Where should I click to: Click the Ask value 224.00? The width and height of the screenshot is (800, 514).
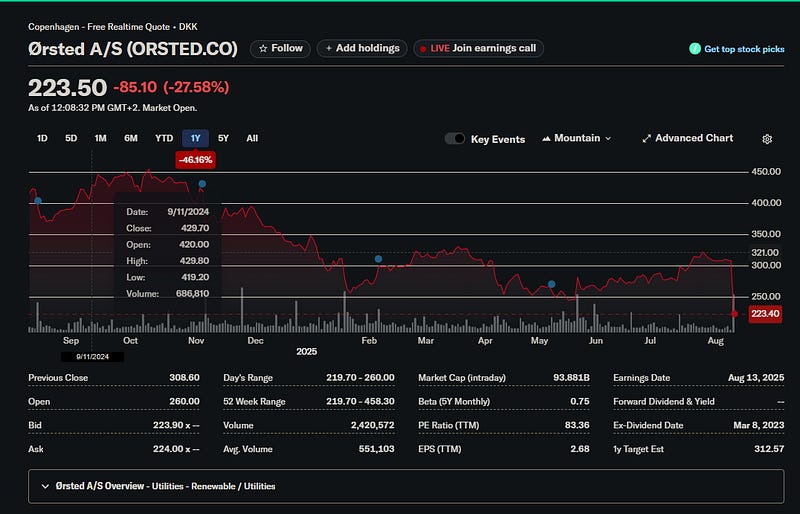[x=176, y=449]
